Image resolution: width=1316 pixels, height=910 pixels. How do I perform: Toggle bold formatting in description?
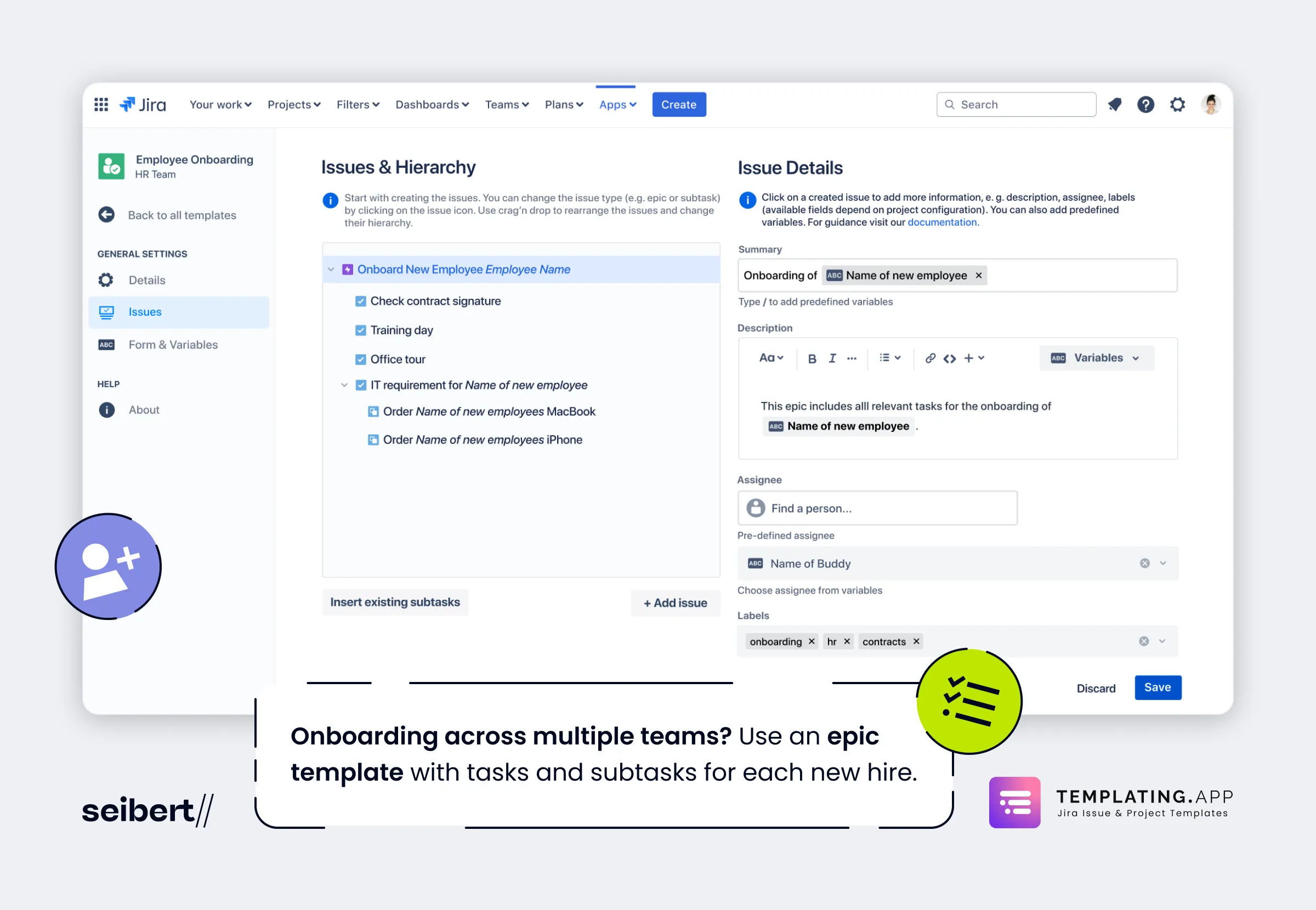pyautogui.click(x=812, y=359)
